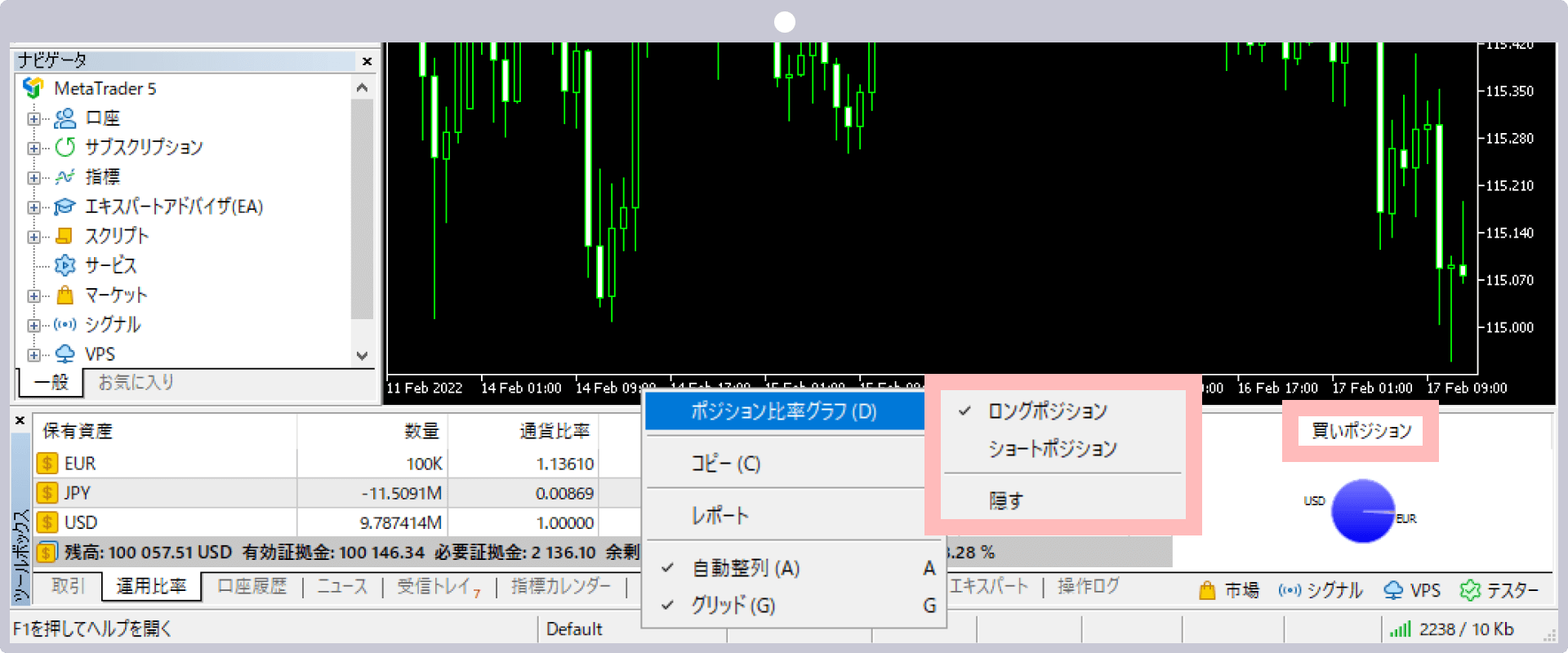
Task: Close the Navigator panel
Action: [367, 61]
